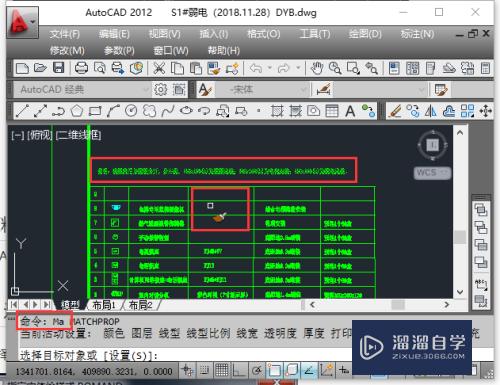Jump to first layout tab arrow
This screenshot has height=385, width=500.
pyautogui.click(x=14, y=305)
